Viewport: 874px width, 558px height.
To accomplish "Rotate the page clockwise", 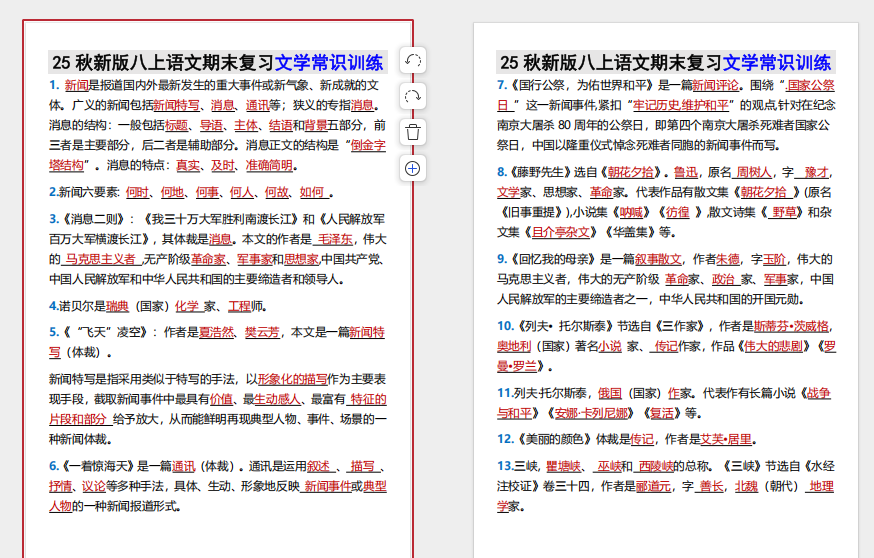I will pos(412,96).
